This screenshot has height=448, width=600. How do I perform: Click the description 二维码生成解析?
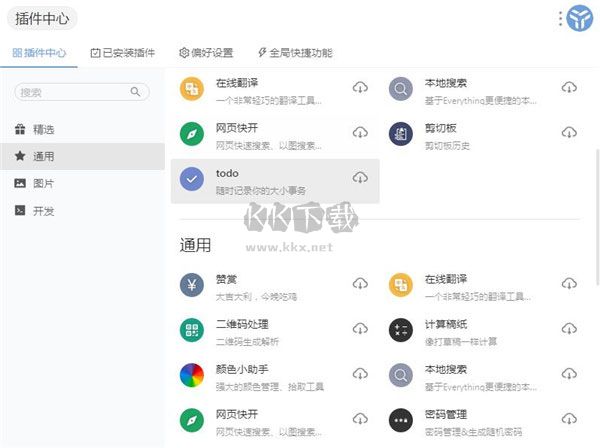247,342
